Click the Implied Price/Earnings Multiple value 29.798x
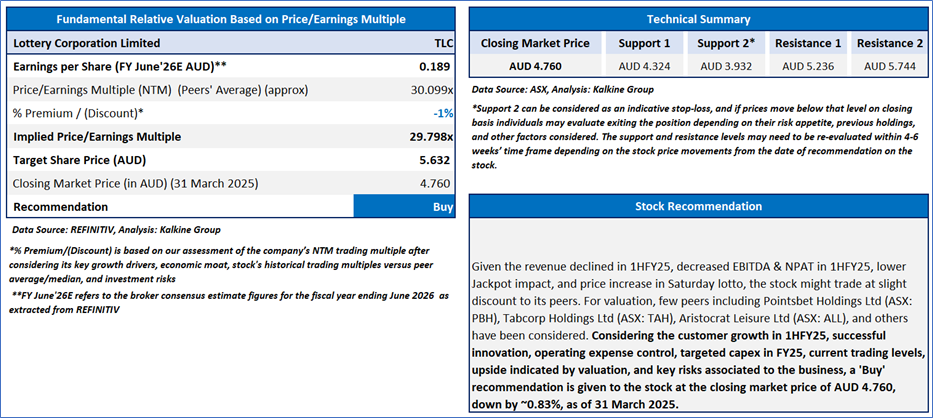Image resolution: width=933 pixels, height=418 pixels. [429, 136]
